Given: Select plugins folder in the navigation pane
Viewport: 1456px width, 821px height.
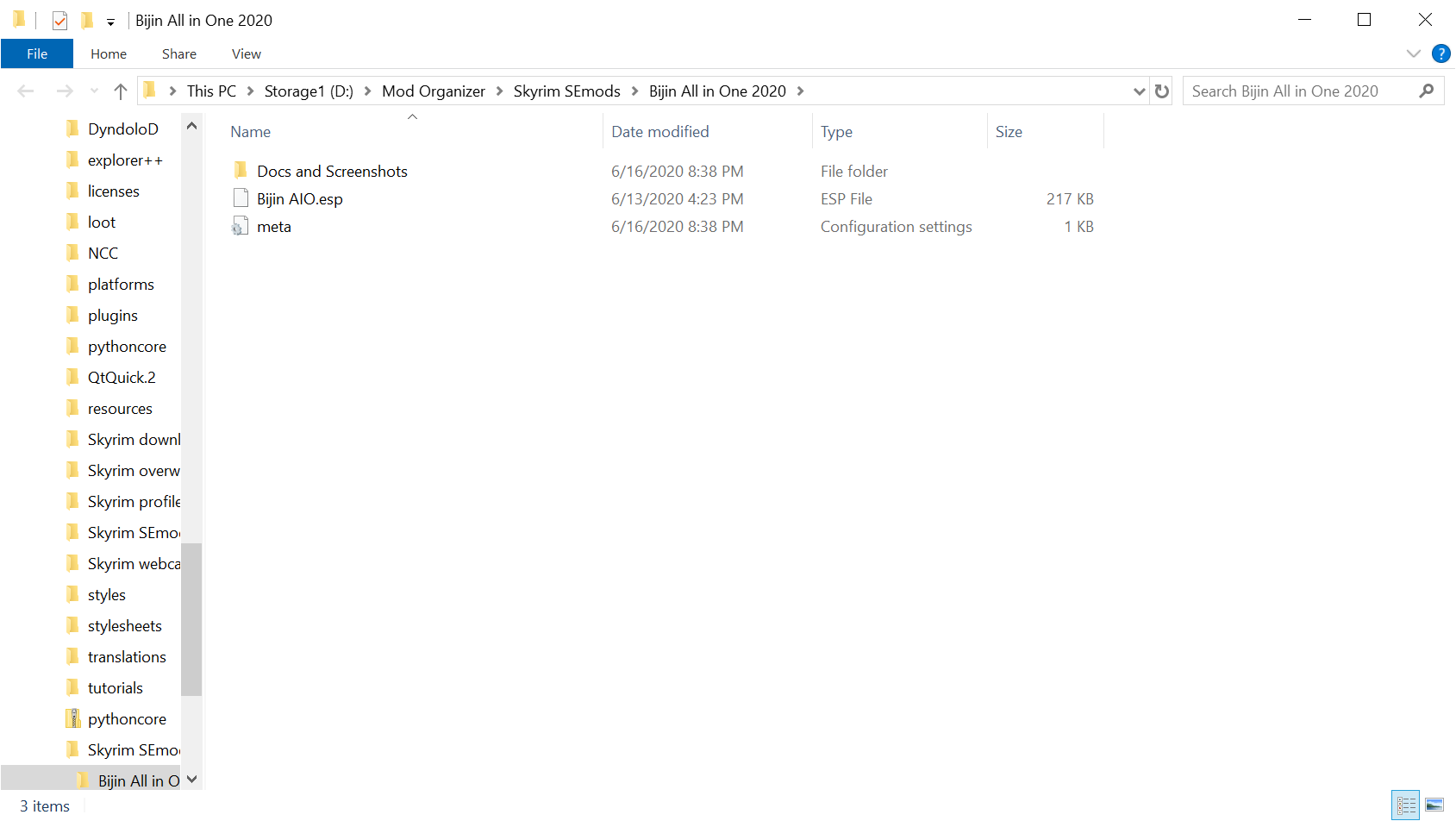Looking at the screenshot, I should (x=113, y=315).
